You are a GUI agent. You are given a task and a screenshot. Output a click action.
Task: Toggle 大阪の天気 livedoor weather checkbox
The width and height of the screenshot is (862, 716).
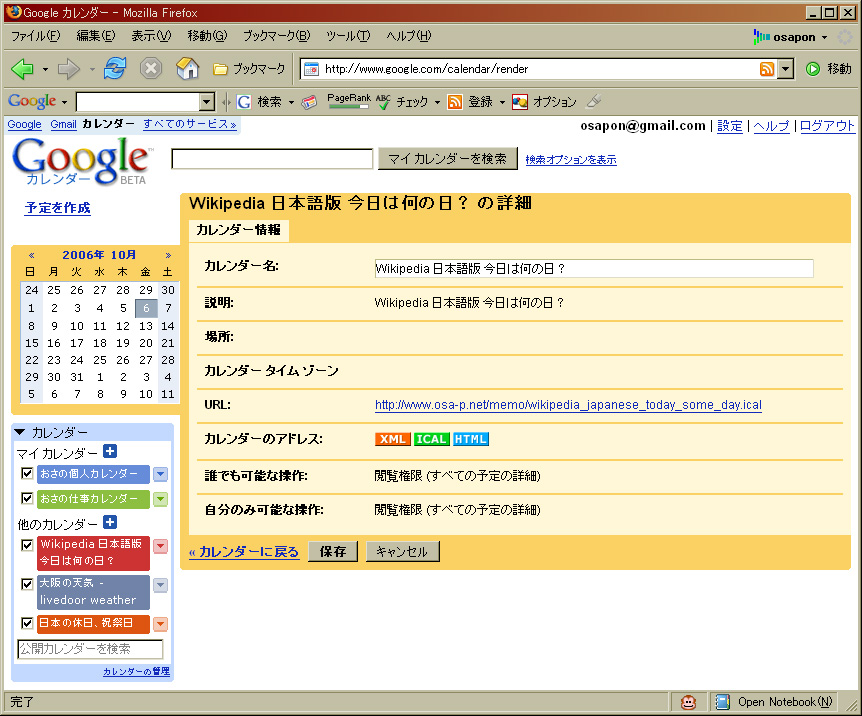(x=27, y=584)
